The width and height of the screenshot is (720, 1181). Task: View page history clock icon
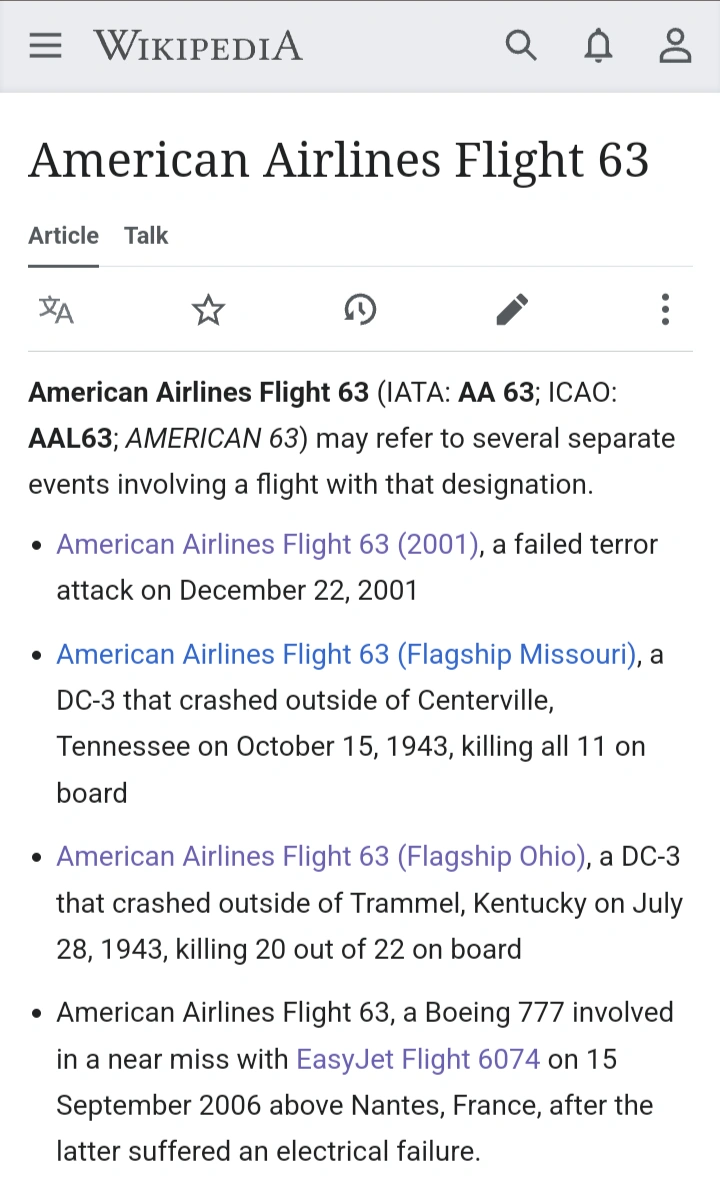pyautogui.click(x=360, y=310)
